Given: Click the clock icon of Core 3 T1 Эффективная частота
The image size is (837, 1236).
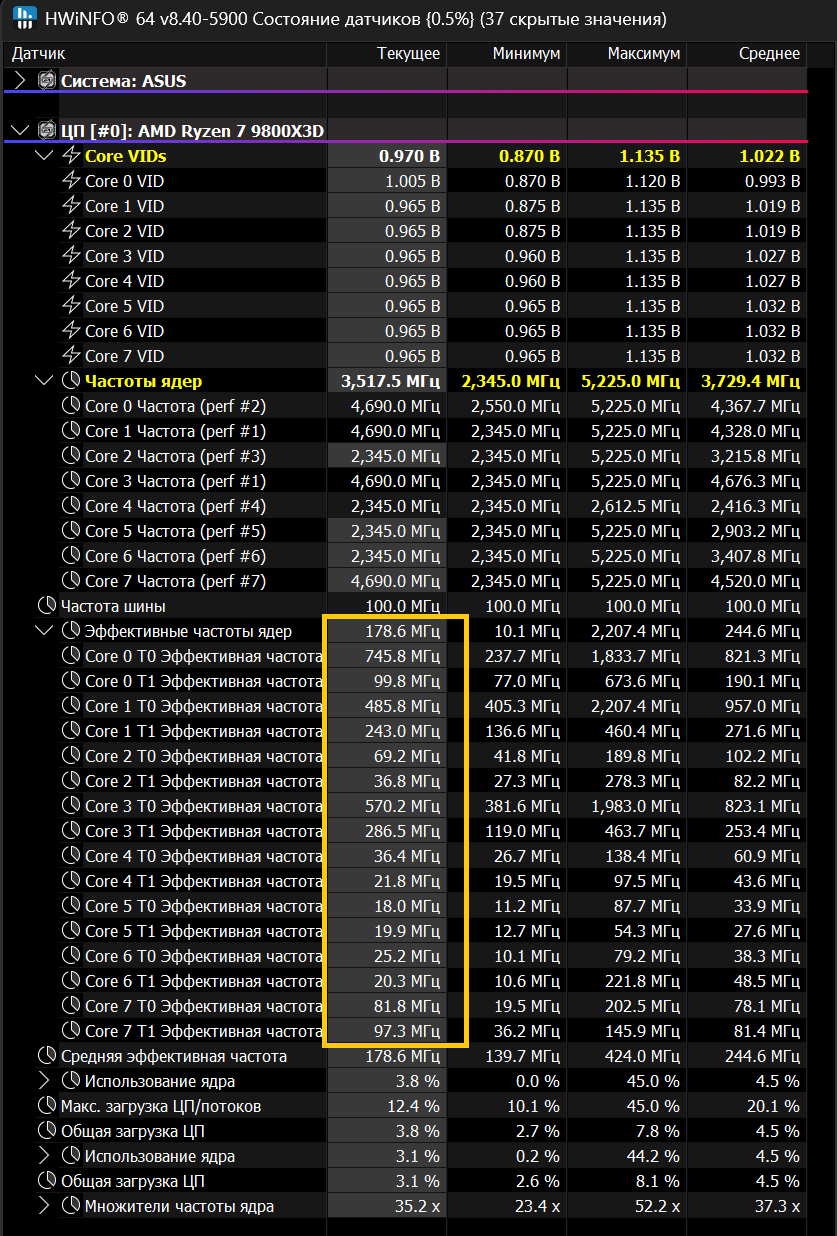Looking at the screenshot, I should point(71,830).
